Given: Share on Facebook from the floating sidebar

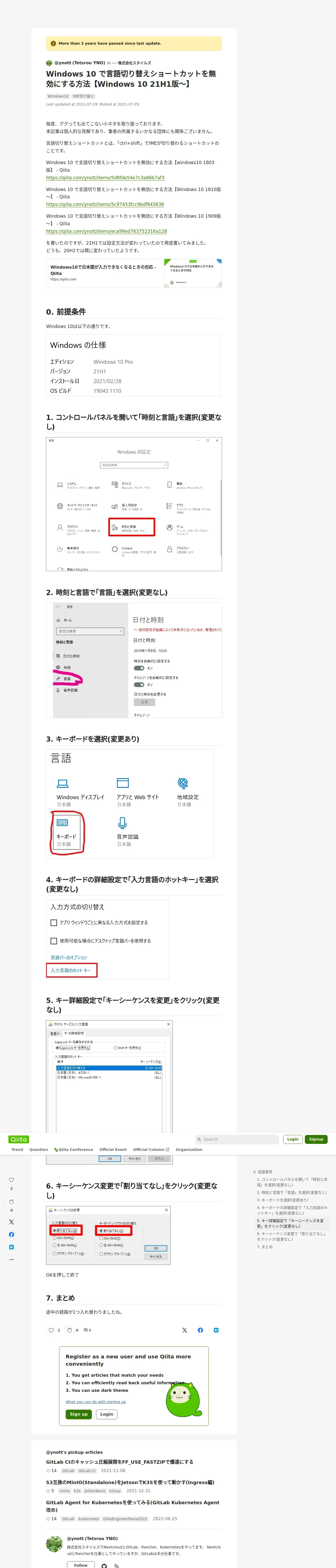Looking at the screenshot, I should click(11, 1235).
